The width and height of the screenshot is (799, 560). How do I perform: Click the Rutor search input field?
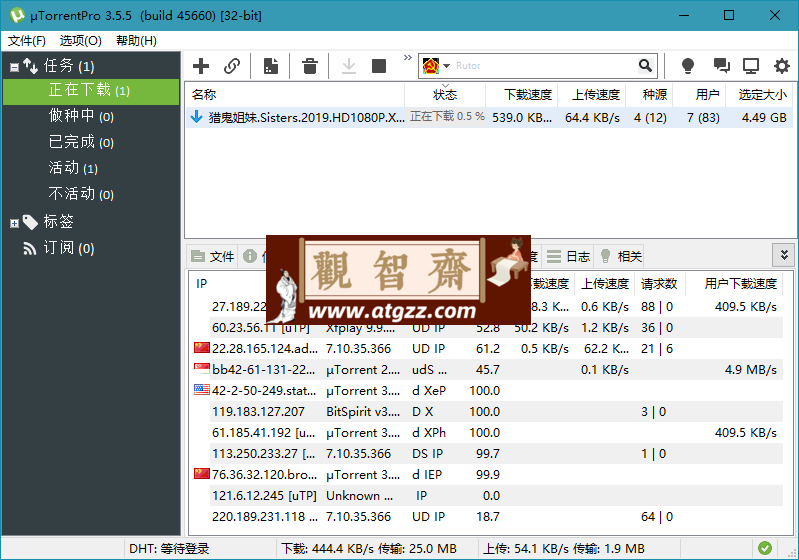[x=544, y=66]
